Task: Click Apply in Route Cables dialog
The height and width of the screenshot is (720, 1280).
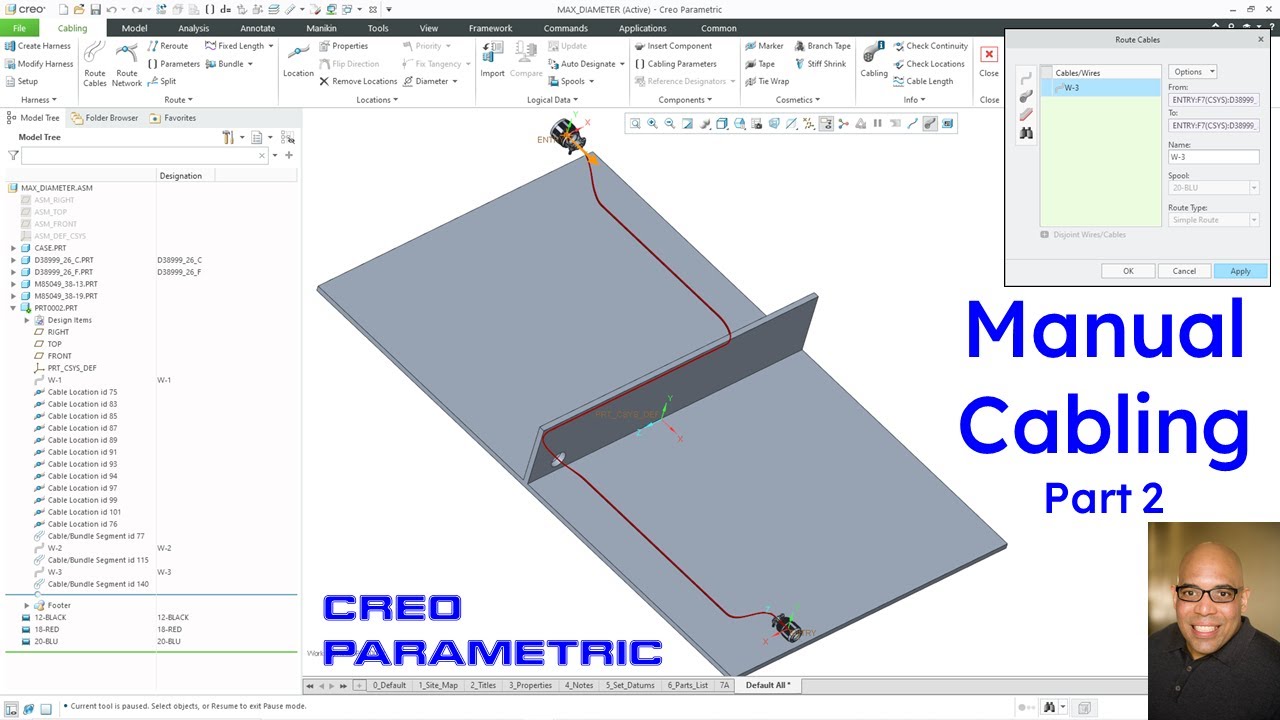Action: pos(1240,271)
